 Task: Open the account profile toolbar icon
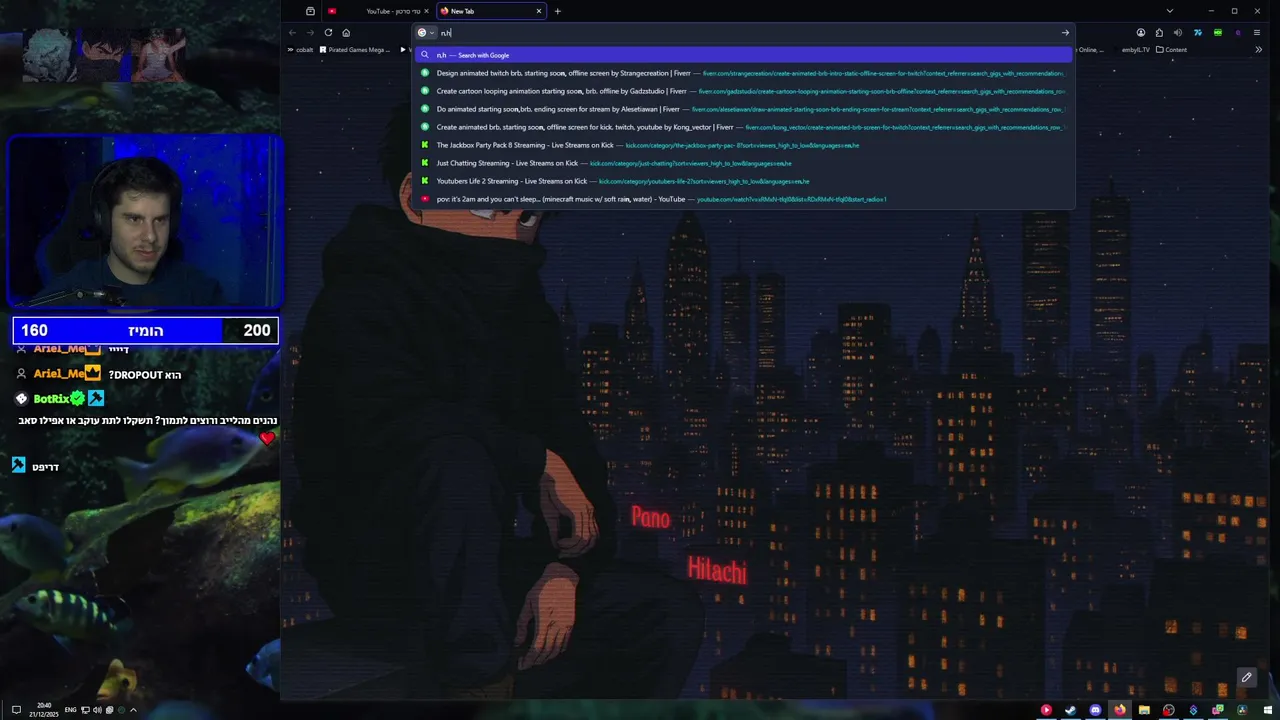1141,33
